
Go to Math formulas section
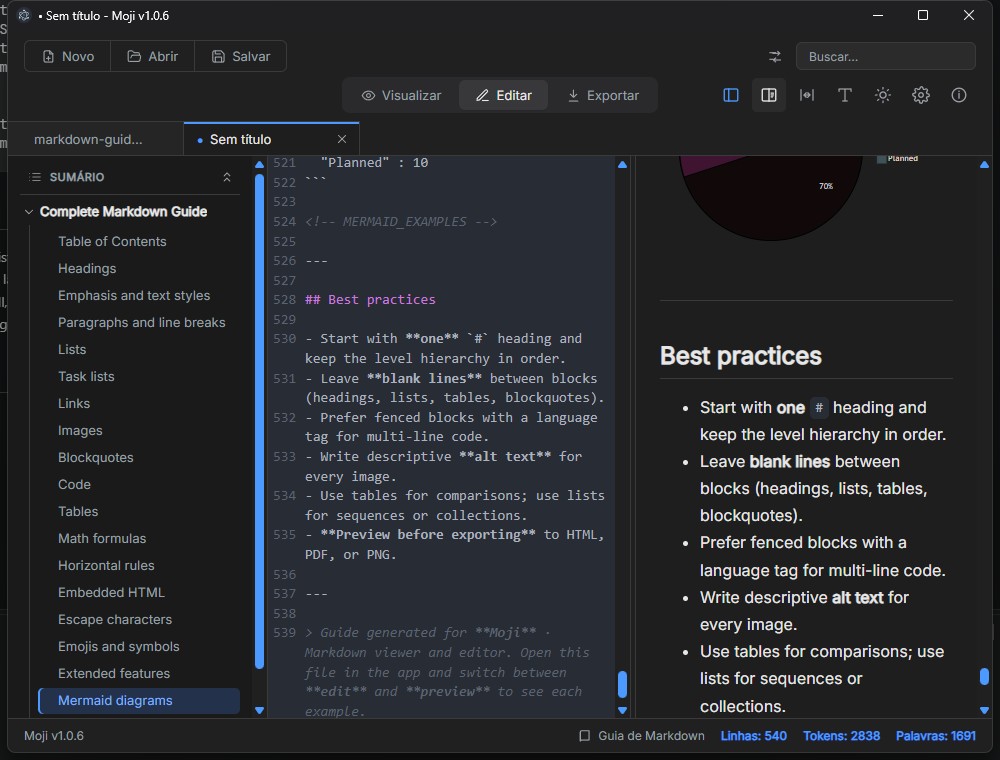[x=102, y=539]
